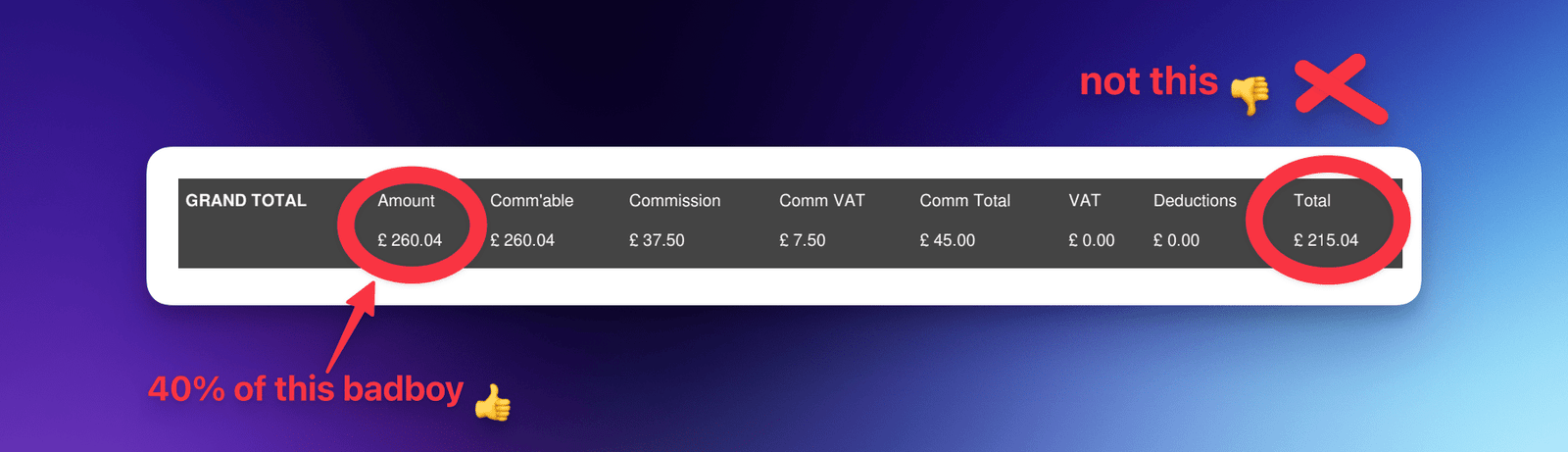This screenshot has width=1568, height=452.
Task: Click the large red X mark
Action: tap(1340, 90)
